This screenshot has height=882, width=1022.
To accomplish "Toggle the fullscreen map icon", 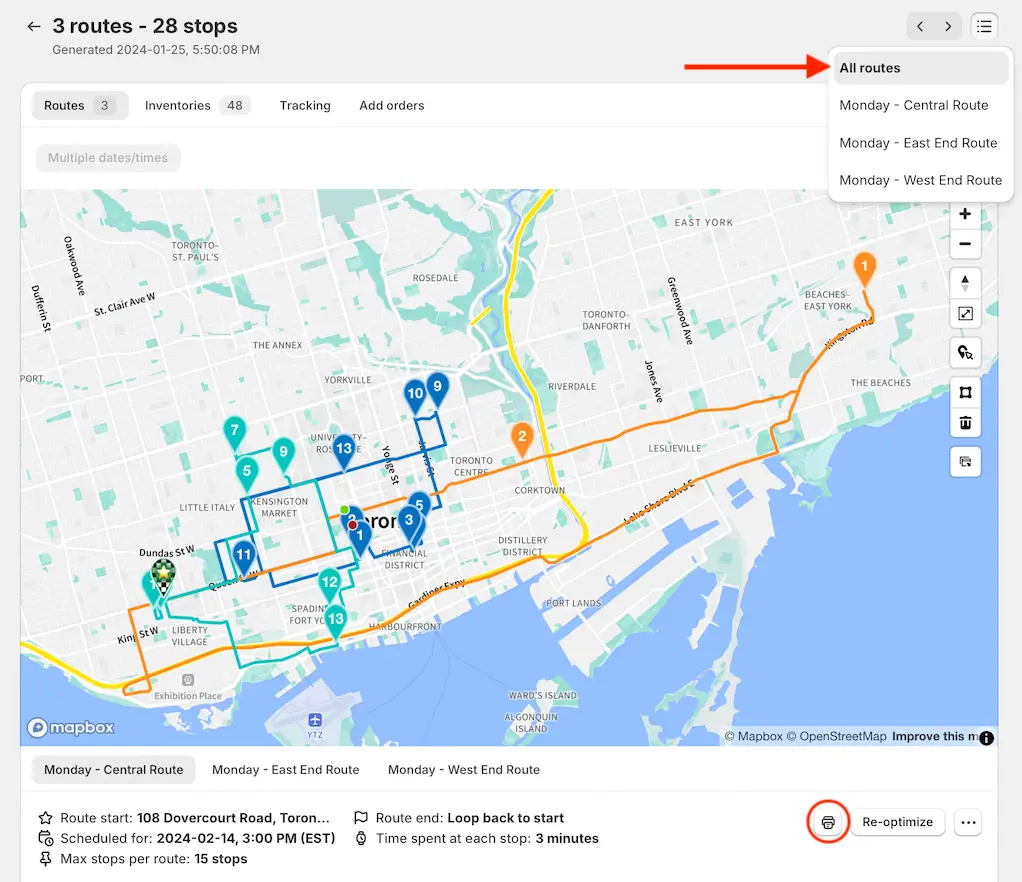I will pyautogui.click(x=965, y=314).
